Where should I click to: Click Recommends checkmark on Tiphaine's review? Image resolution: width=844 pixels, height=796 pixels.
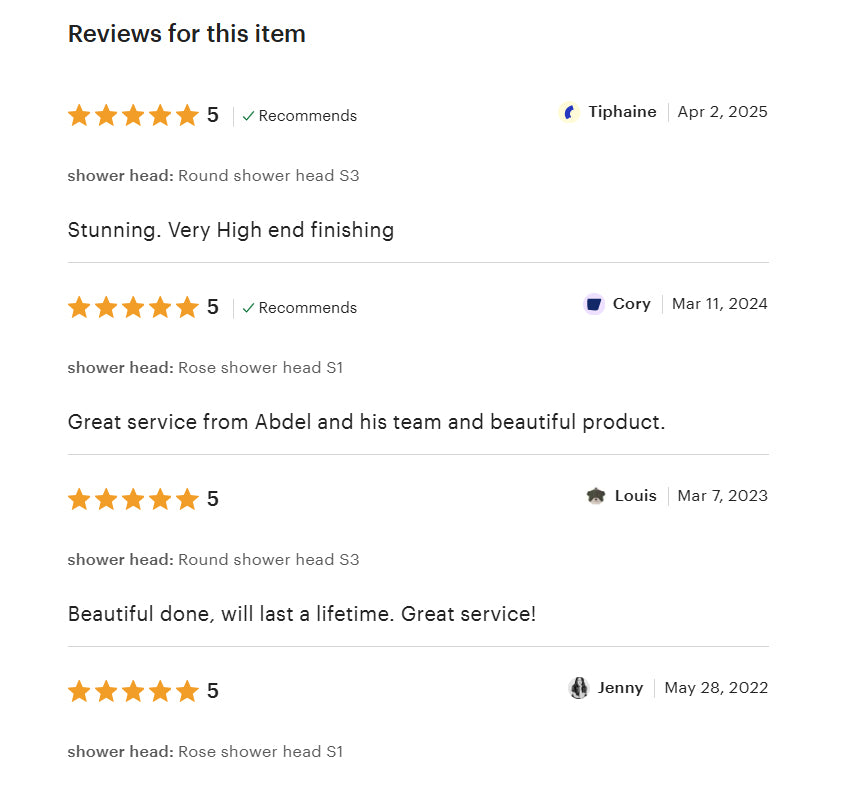click(x=249, y=116)
